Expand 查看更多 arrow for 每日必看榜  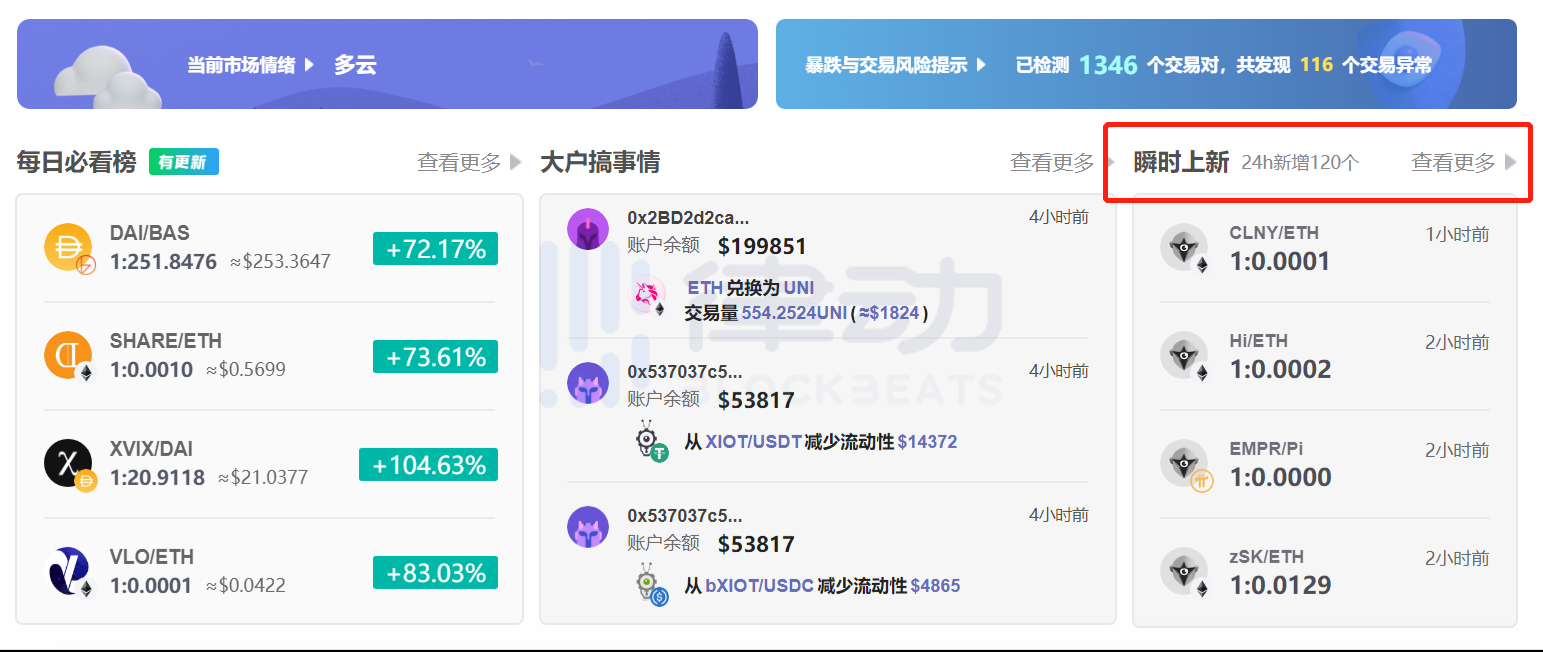pyautogui.click(x=516, y=162)
